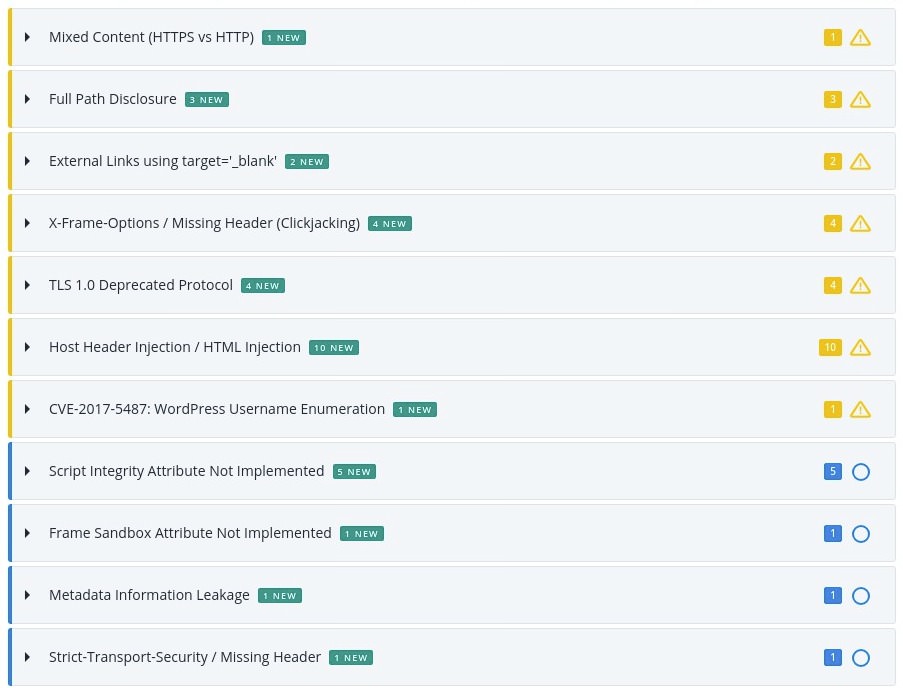Click warning icon on TLS 1.0 Deprecated Protocol
This screenshot has height=688, width=903.
(860, 286)
